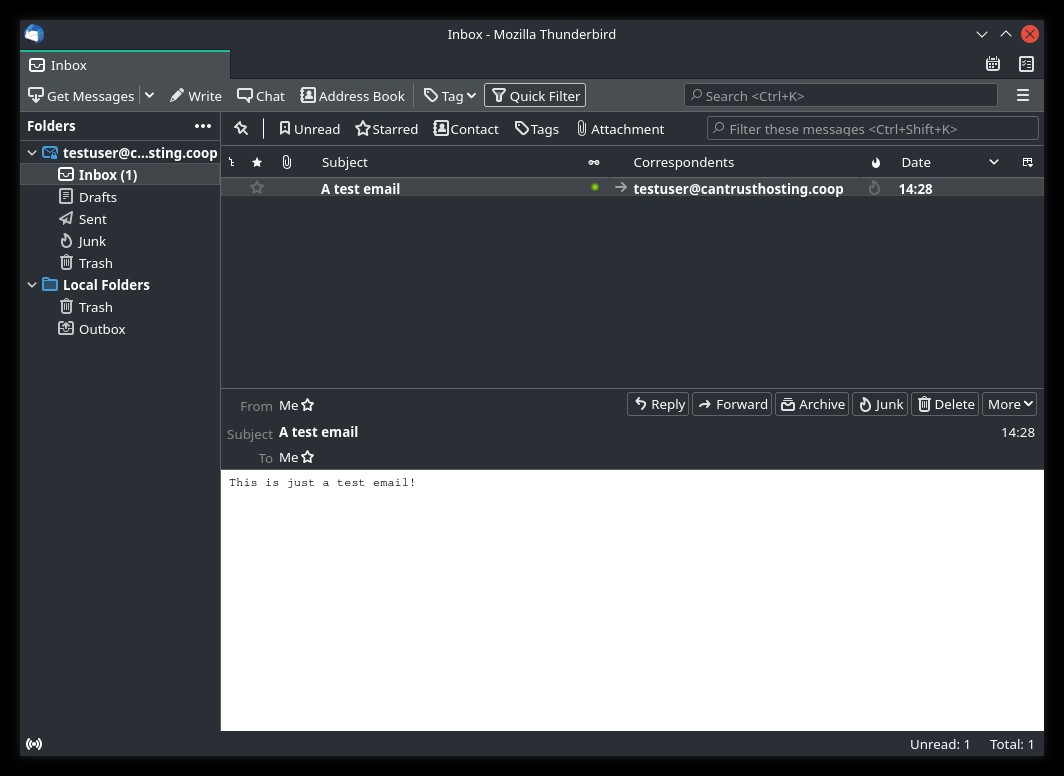Screen dimensions: 1064x776
Task: Select the Inbox tab
Action: tap(125, 65)
